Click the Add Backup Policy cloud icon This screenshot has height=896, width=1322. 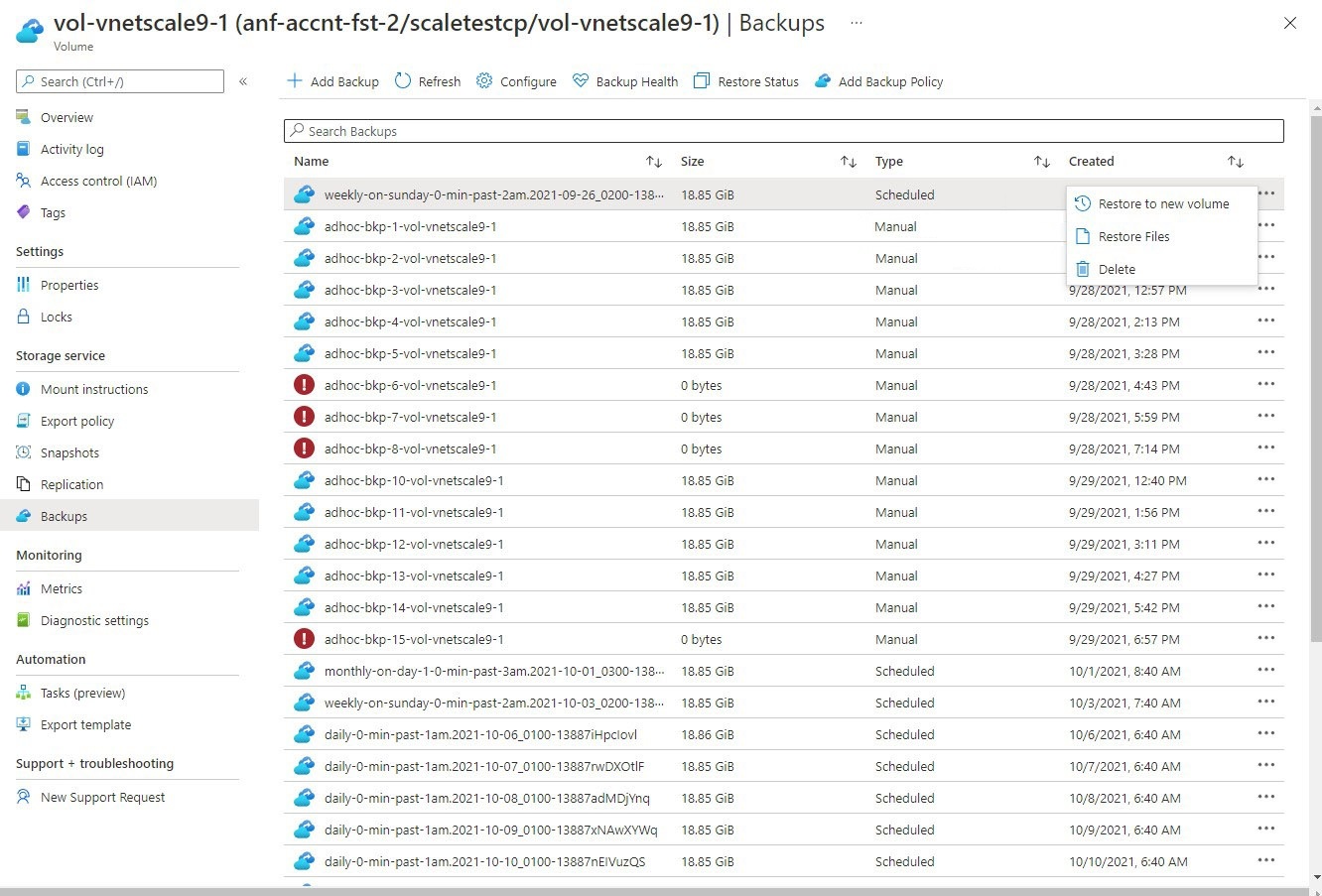pos(823,81)
